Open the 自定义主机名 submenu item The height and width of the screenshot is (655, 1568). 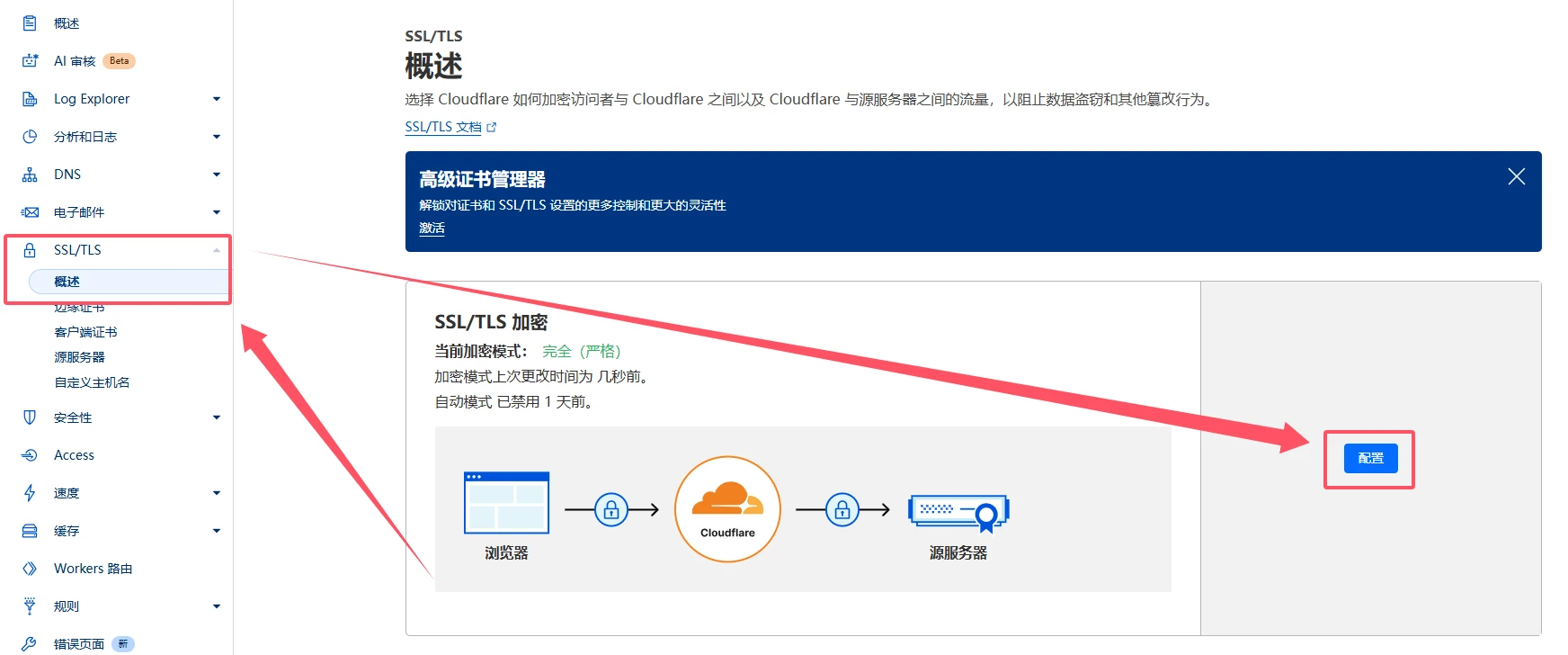click(x=92, y=382)
